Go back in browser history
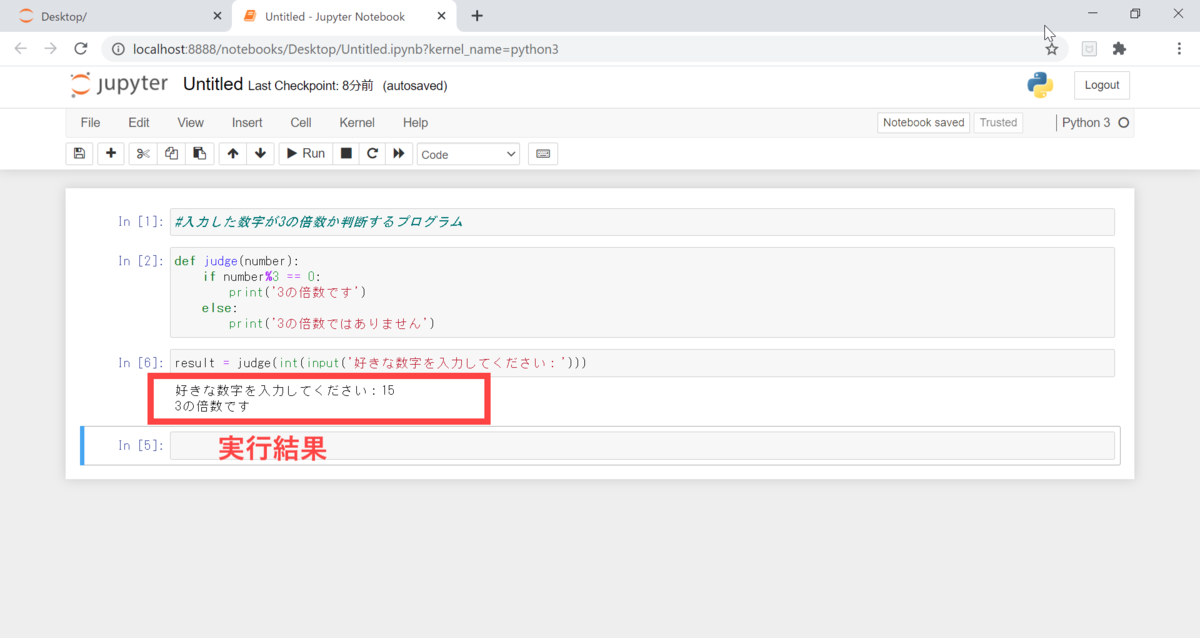Viewport: 1200px width, 638px height. (21, 48)
